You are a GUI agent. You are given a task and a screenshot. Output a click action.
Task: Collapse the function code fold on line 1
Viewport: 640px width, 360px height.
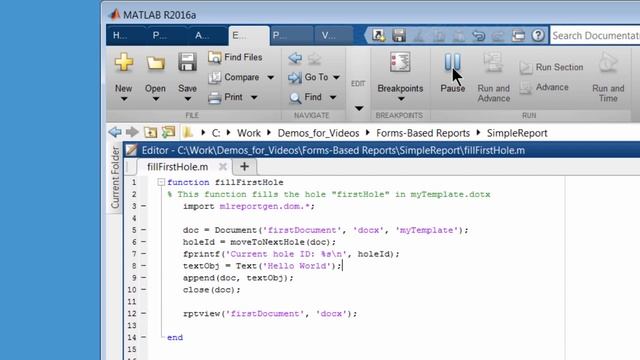[x=161, y=182]
